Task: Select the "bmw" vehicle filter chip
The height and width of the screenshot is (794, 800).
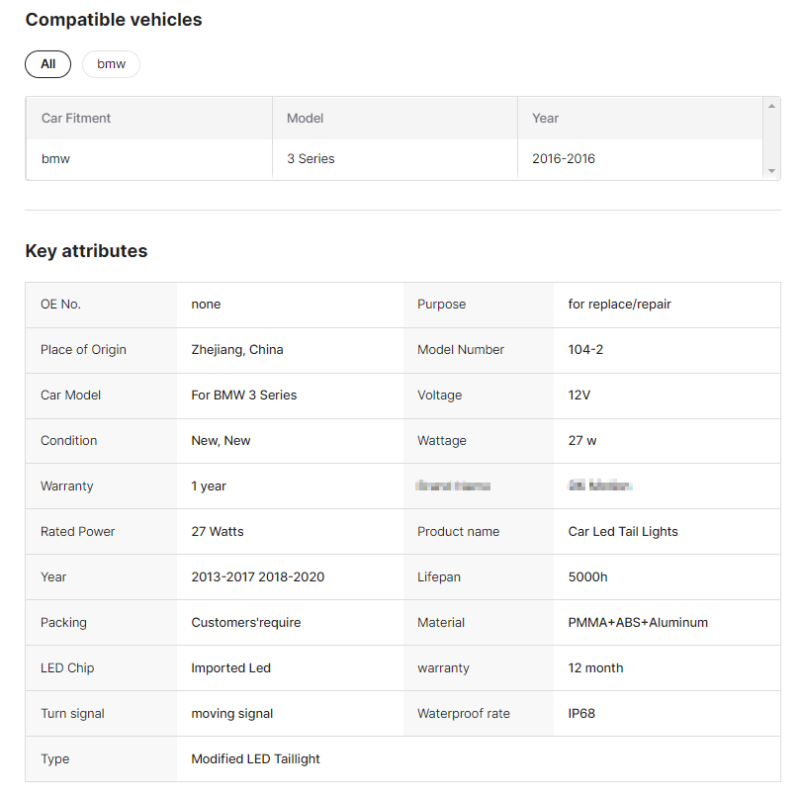Action: pos(111,64)
